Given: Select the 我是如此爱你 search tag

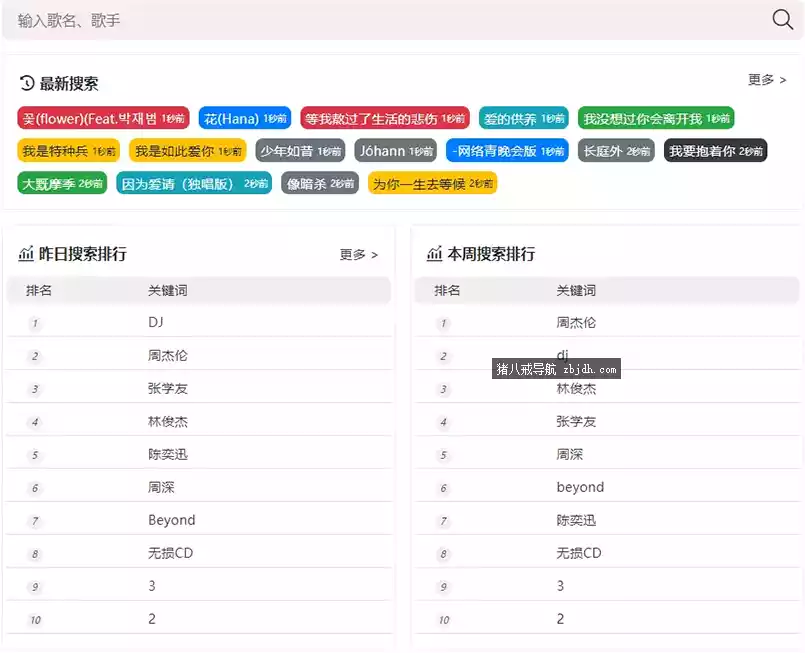Looking at the screenshot, I should pos(188,150).
